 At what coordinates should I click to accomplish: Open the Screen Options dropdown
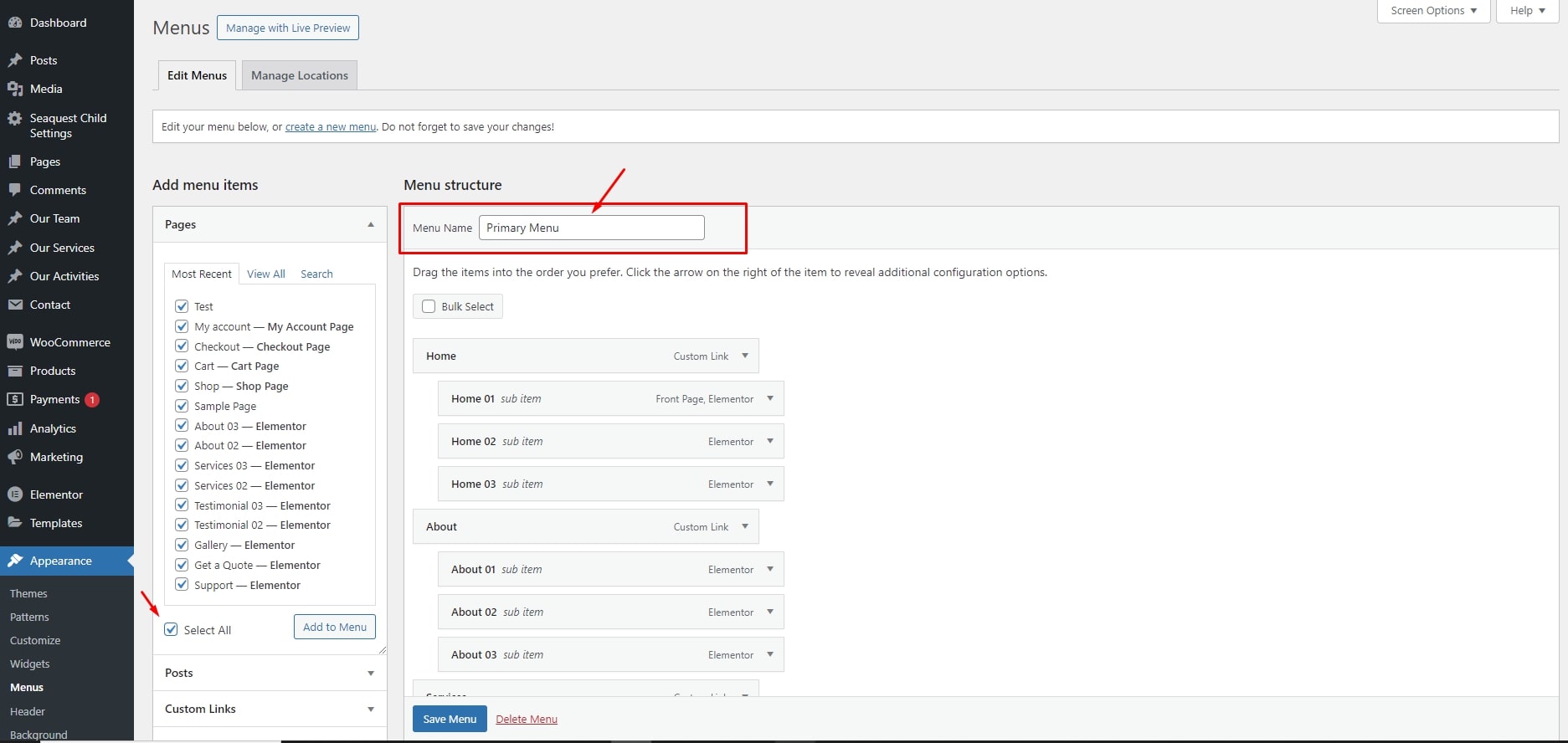tap(1434, 11)
